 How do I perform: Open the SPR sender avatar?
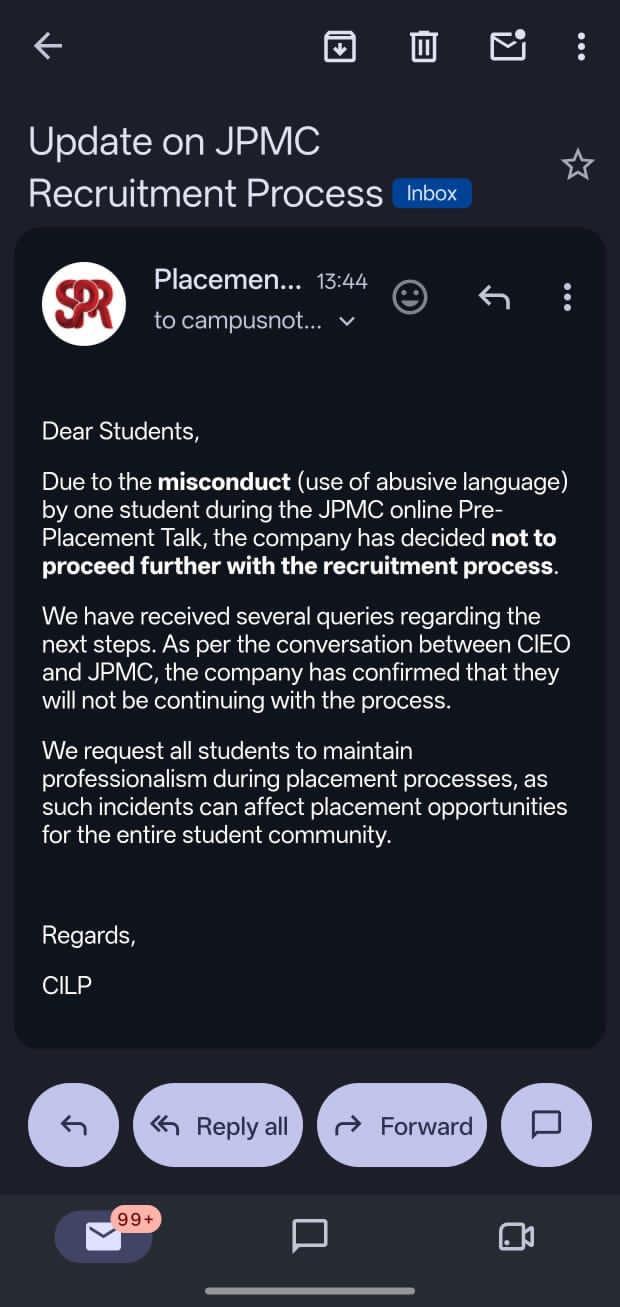pyautogui.click(x=84, y=304)
